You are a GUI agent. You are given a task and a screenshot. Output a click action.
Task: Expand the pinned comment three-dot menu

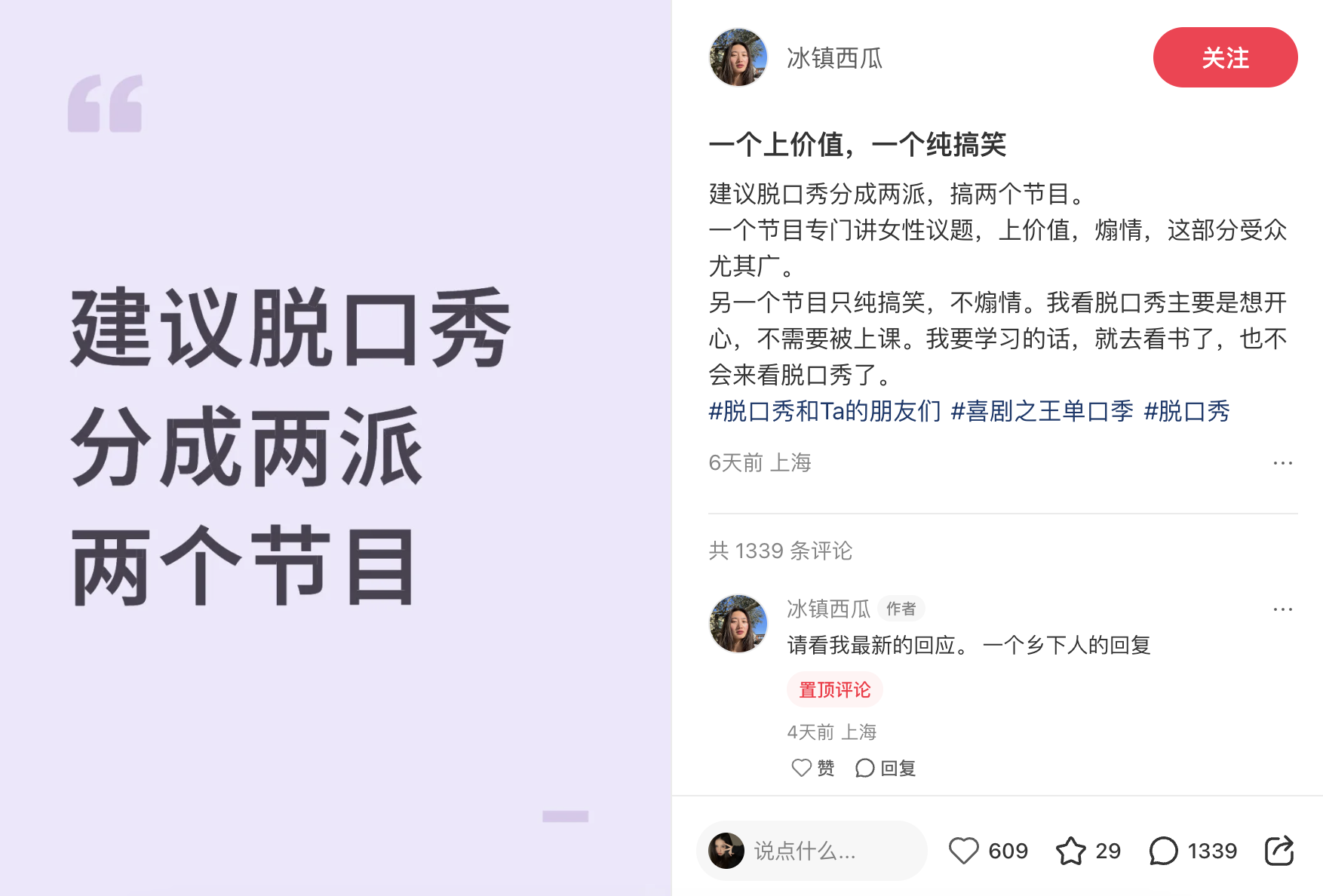click(1282, 609)
